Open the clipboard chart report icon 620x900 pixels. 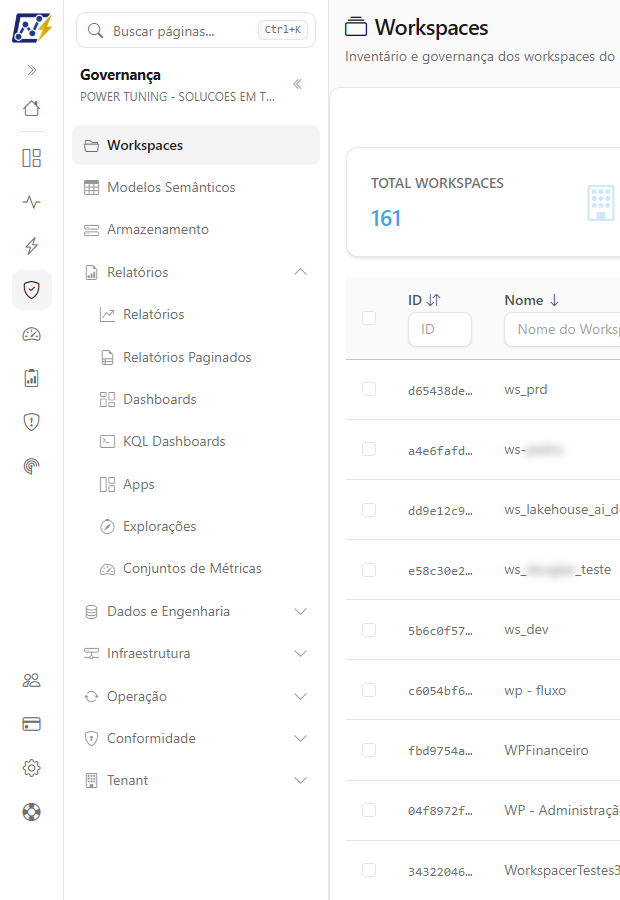coord(32,378)
